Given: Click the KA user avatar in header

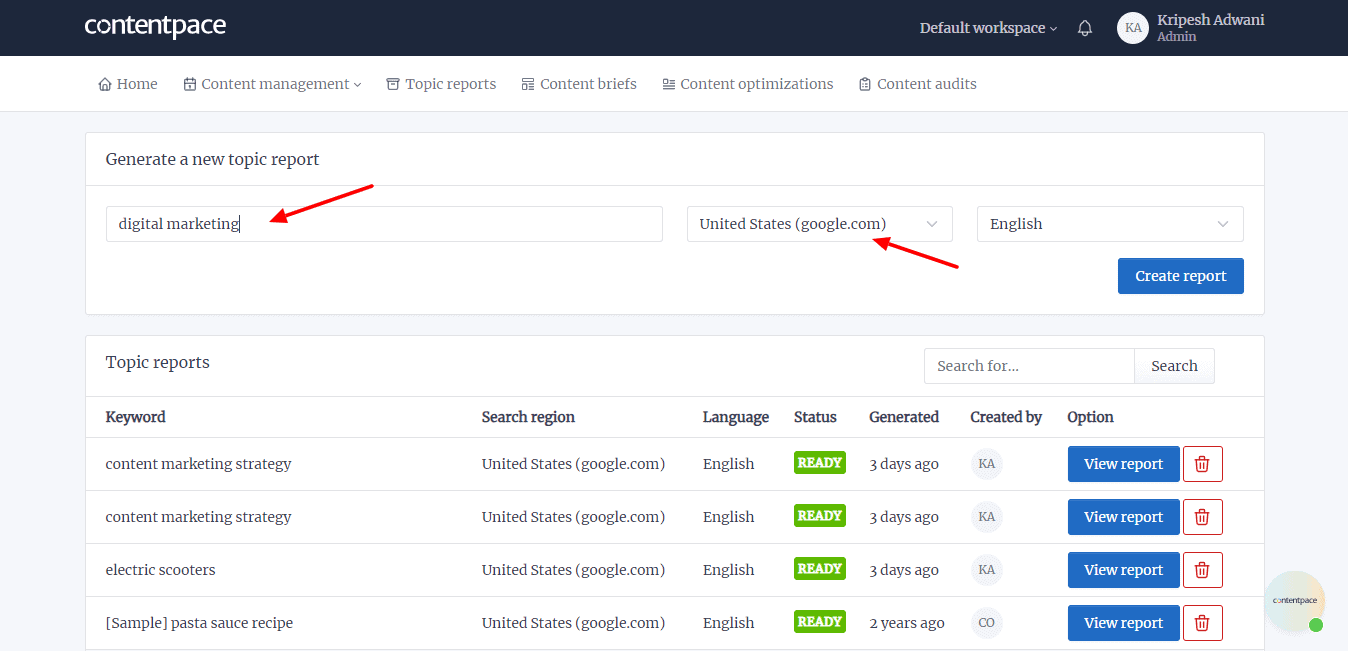Looking at the screenshot, I should 1133,28.
